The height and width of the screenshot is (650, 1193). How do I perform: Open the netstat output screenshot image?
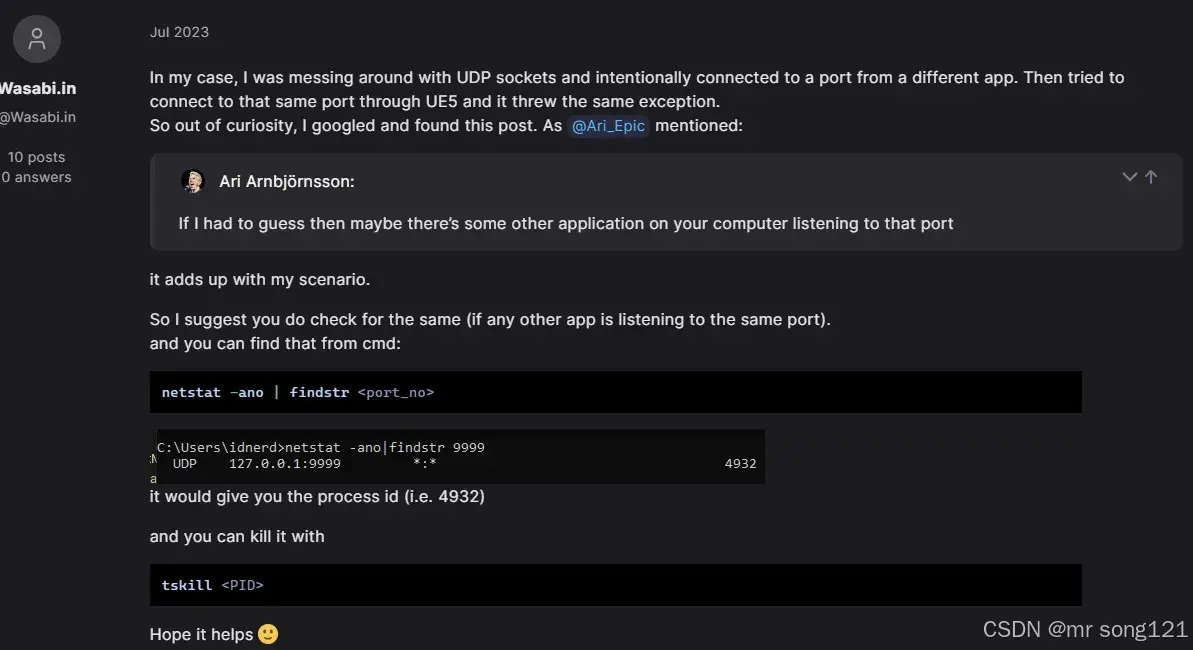456,455
